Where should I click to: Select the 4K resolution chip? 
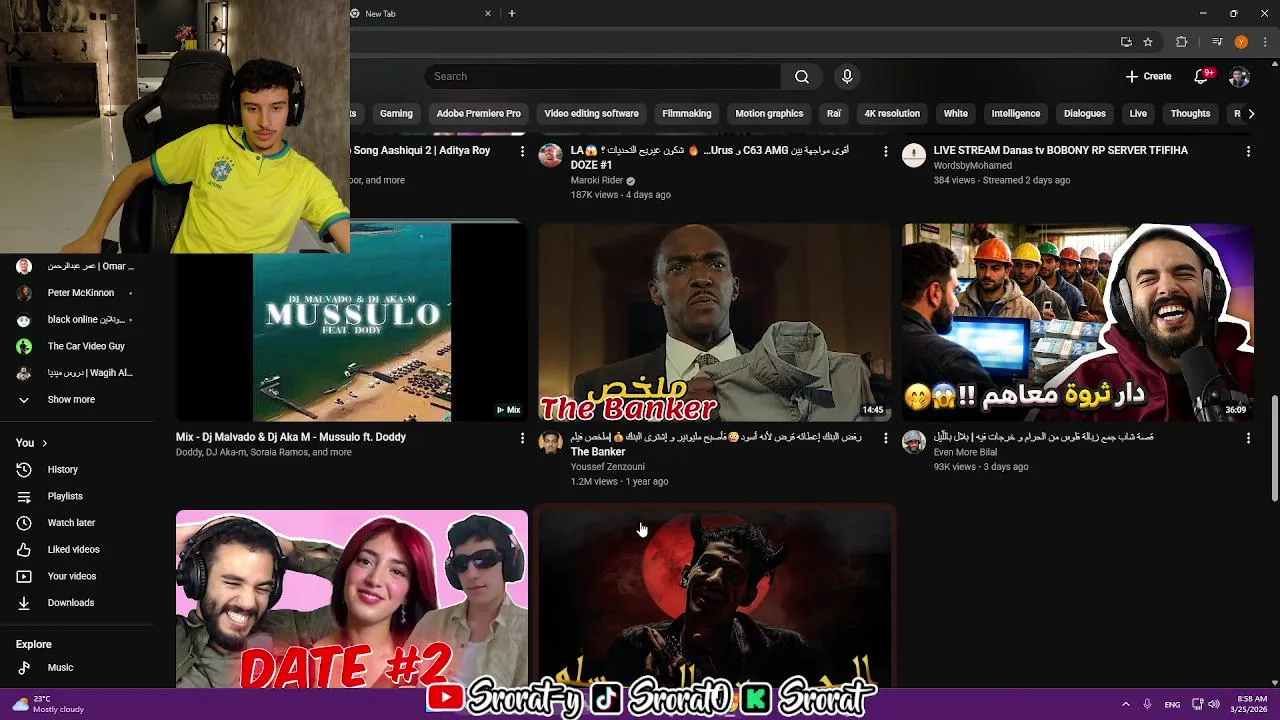point(892,114)
